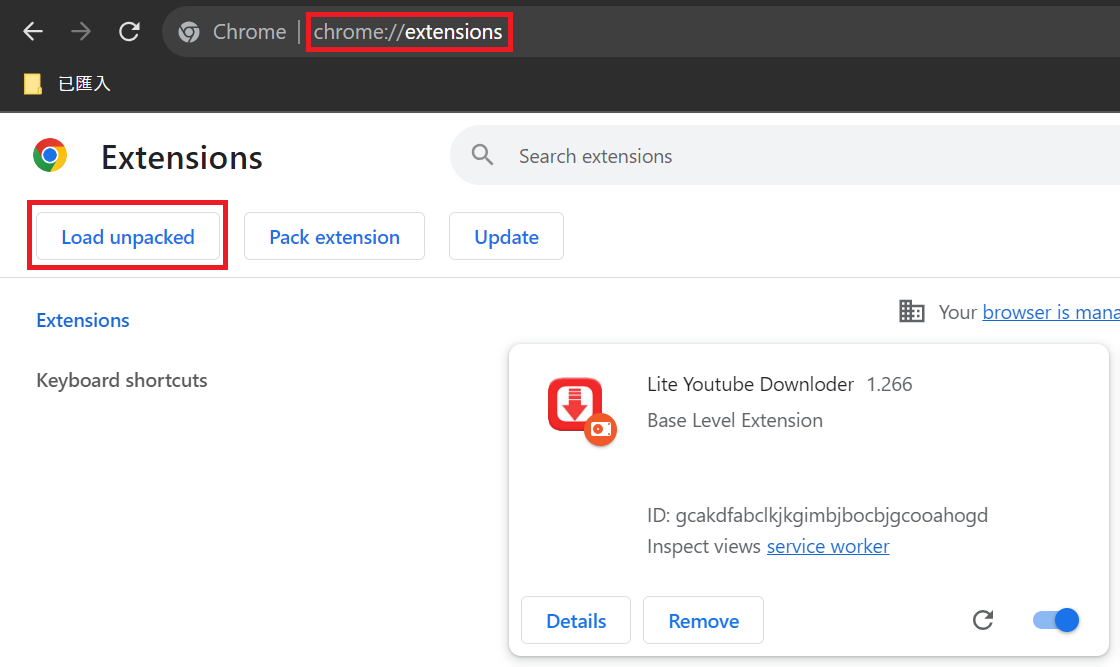Viewport: 1120px width, 667px height.
Task: Click the managed browser building icon
Action: [x=911, y=311]
